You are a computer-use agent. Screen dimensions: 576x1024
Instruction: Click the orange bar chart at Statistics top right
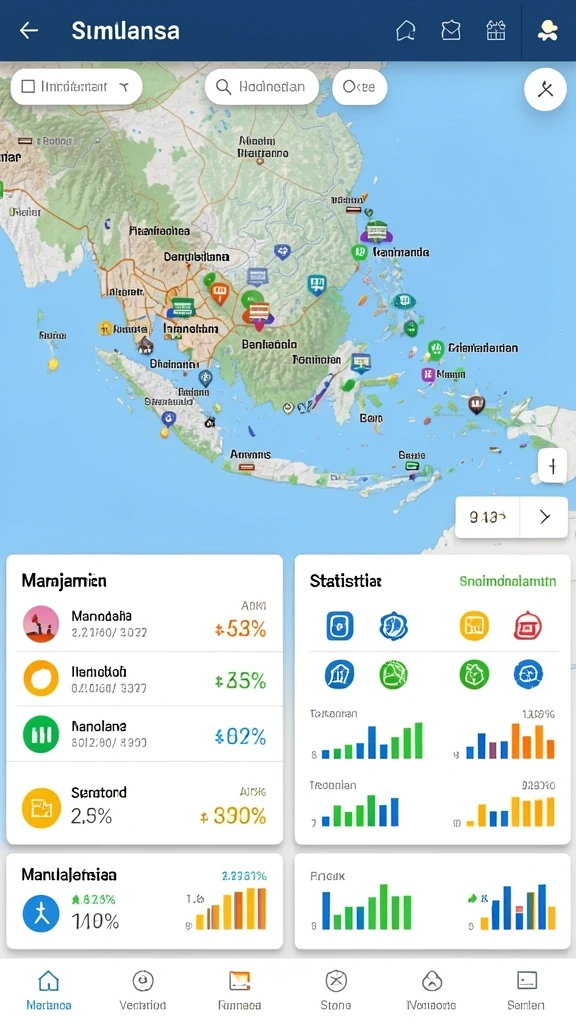510,741
